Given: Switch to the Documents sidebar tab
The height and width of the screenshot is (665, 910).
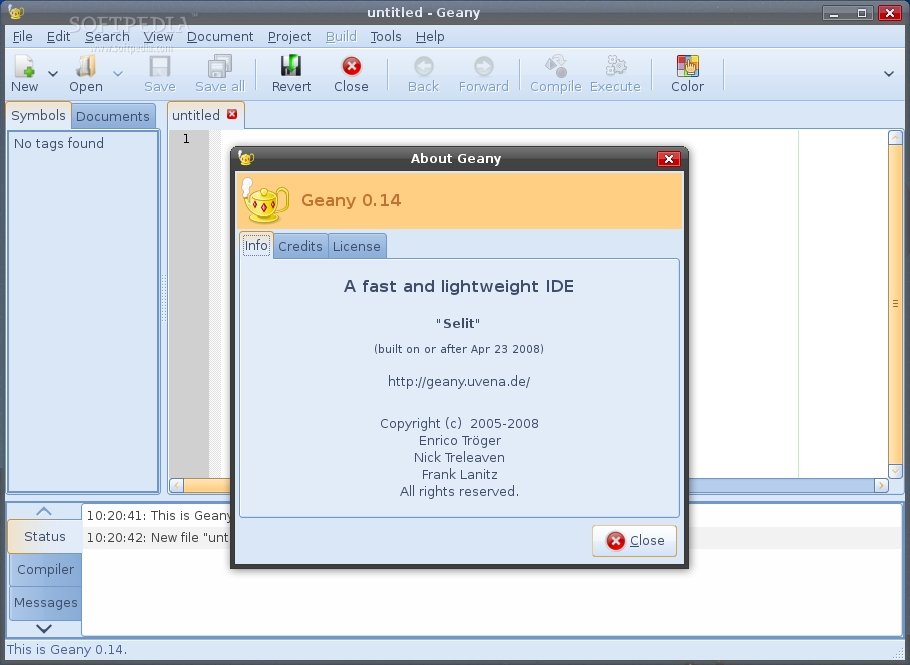Looking at the screenshot, I should (x=113, y=116).
